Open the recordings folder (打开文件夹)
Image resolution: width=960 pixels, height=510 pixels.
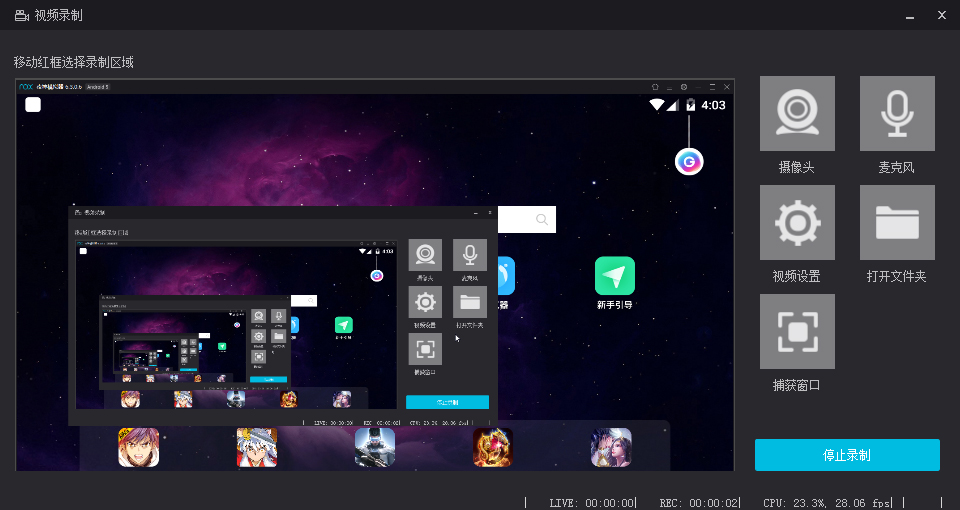(x=897, y=222)
